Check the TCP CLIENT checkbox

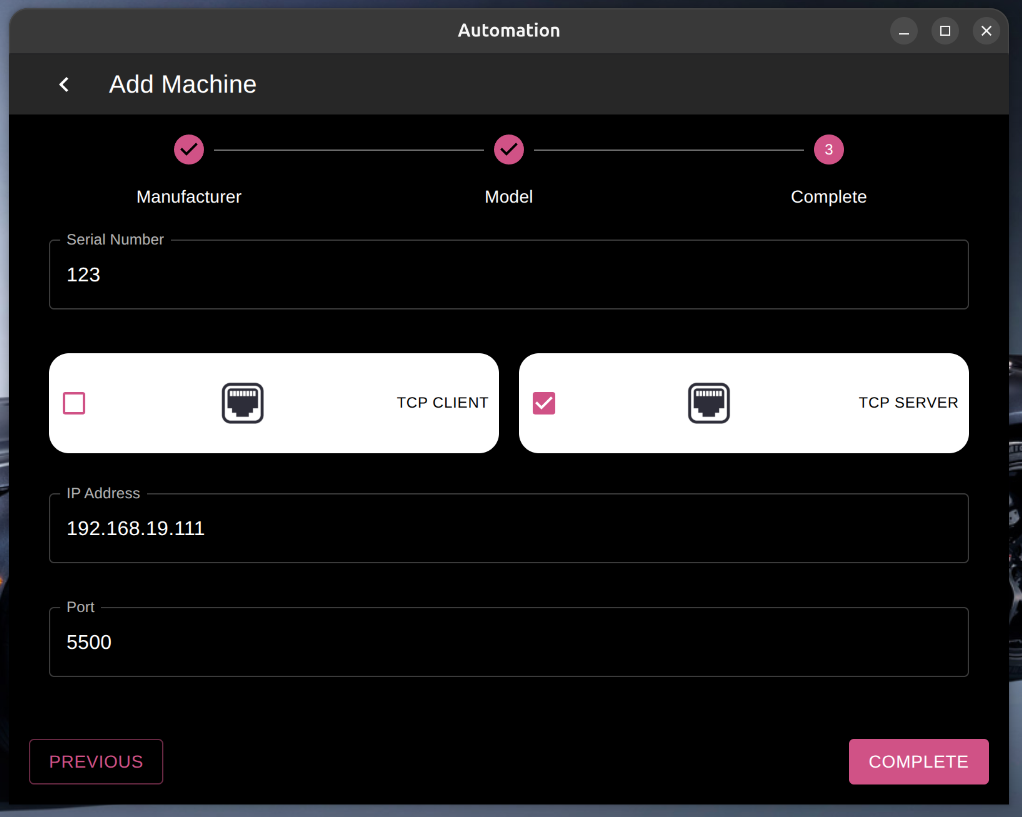tap(74, 403)
